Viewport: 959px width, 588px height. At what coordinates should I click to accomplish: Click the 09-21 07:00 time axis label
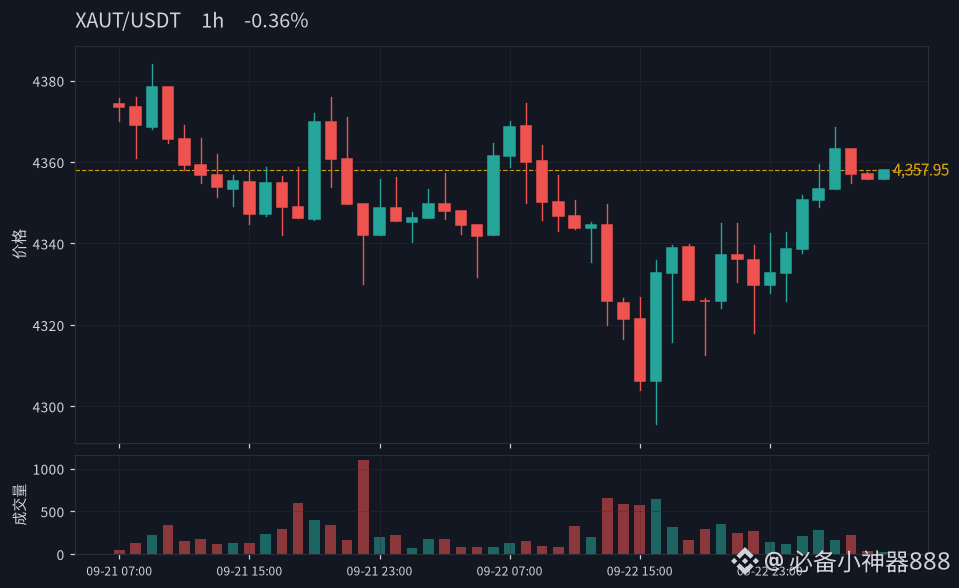click(119, 571)
